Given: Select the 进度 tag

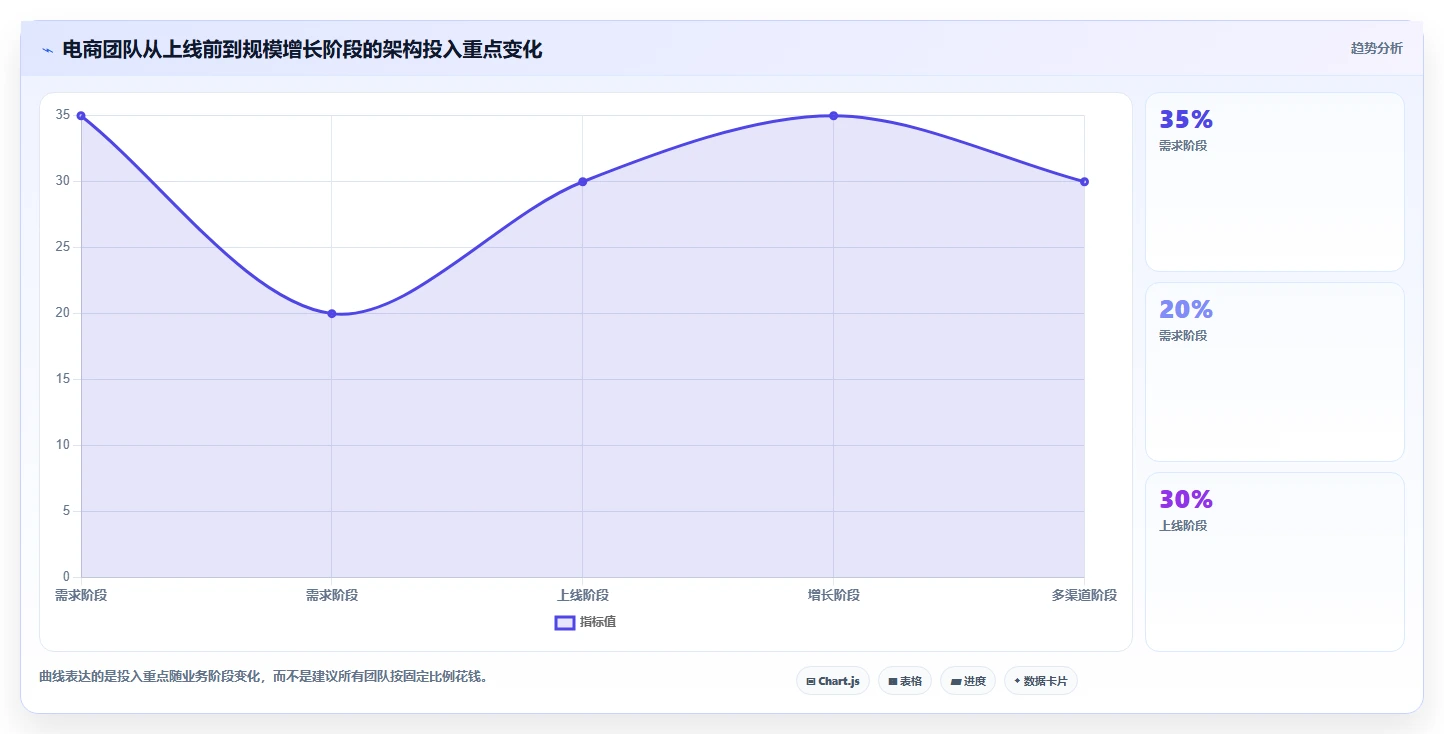Looking at the screenshot, I should (x=968, y=681).
